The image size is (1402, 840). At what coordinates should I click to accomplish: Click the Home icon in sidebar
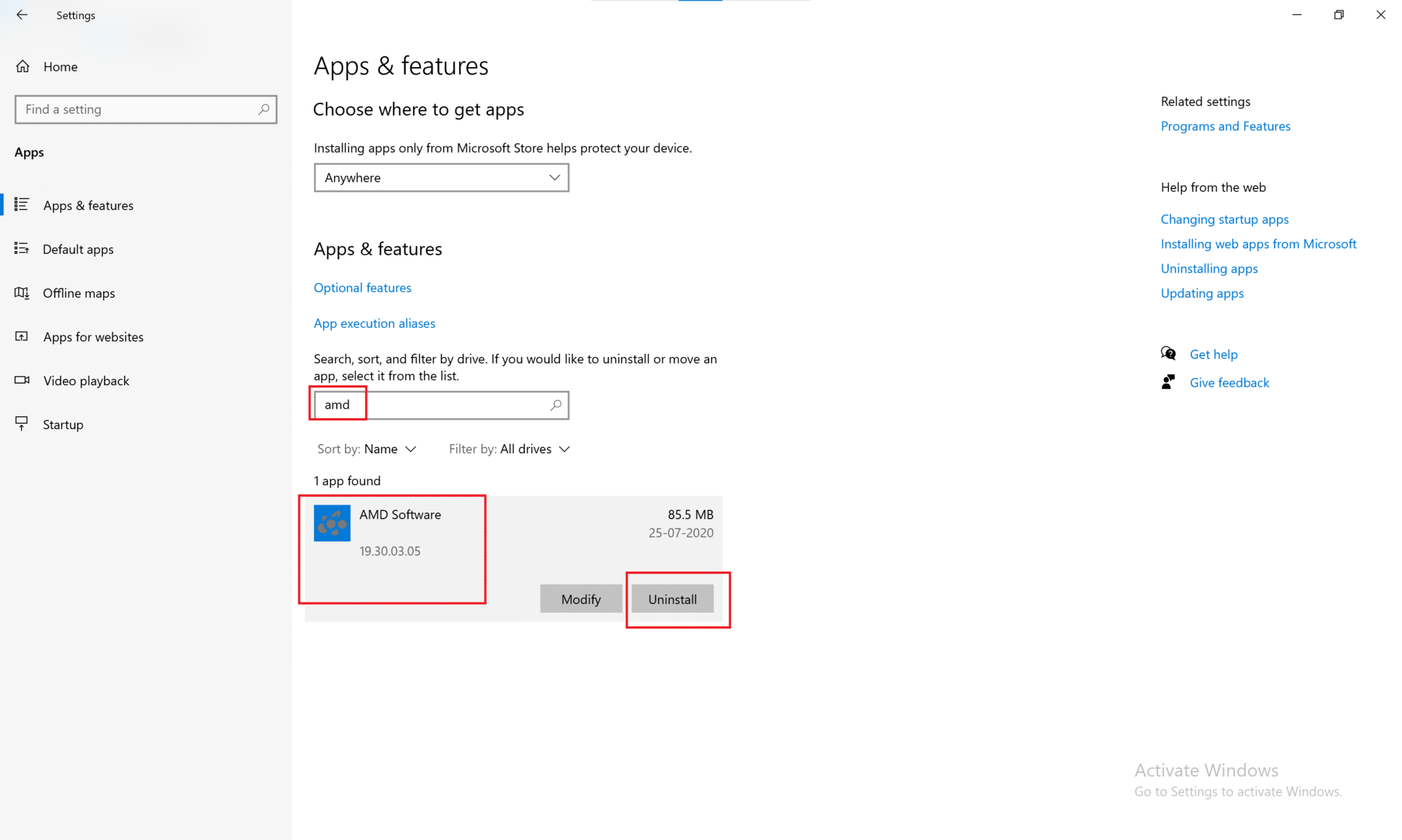coord(23,66)
